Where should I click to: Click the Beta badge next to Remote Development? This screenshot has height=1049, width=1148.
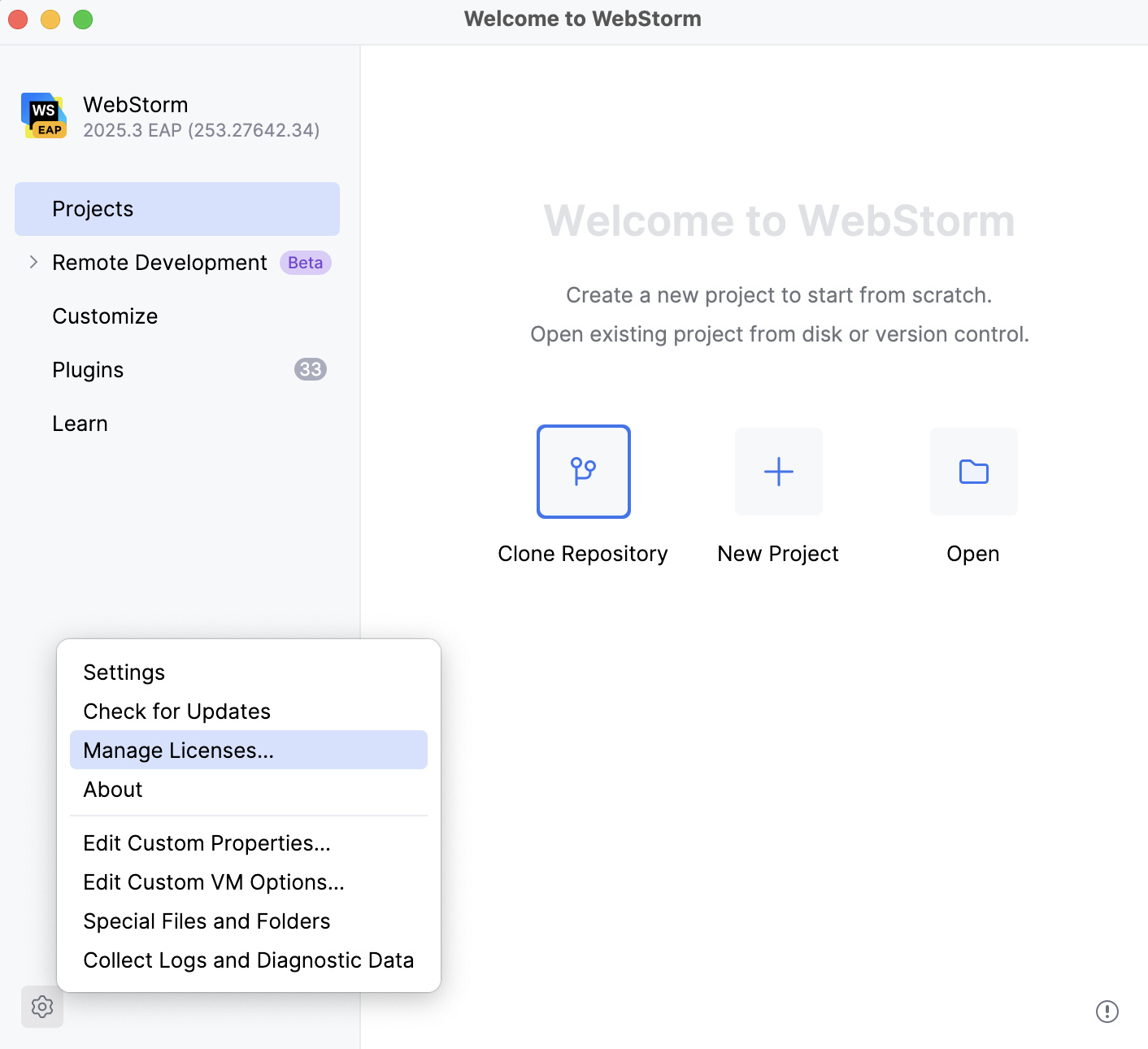coord(305,262)
